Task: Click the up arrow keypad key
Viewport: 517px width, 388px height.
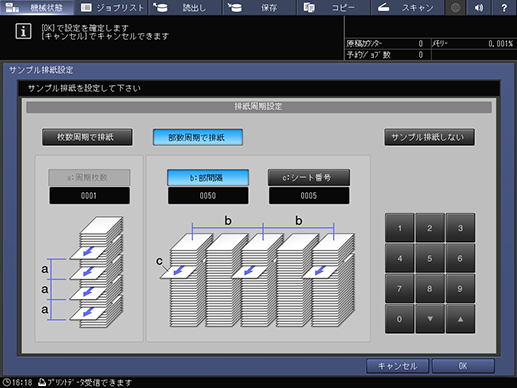Action: click(x=460, y=319)
